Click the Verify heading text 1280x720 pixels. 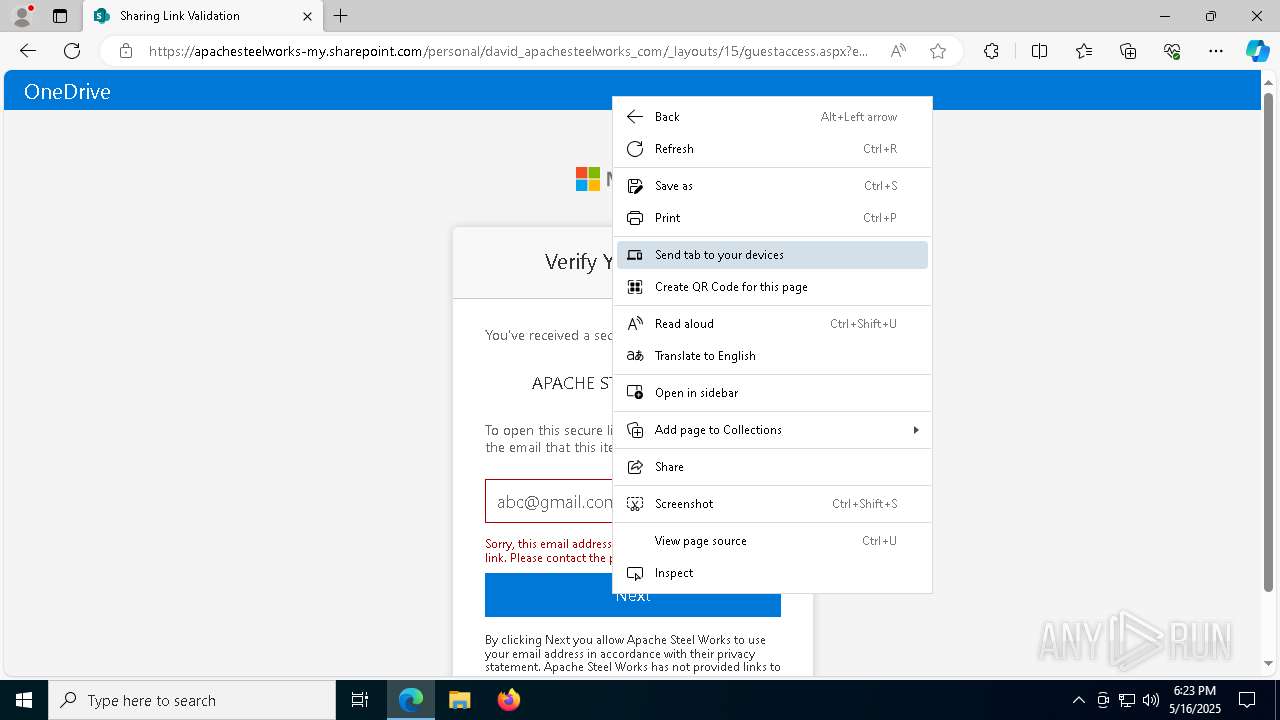click(578, 262)
